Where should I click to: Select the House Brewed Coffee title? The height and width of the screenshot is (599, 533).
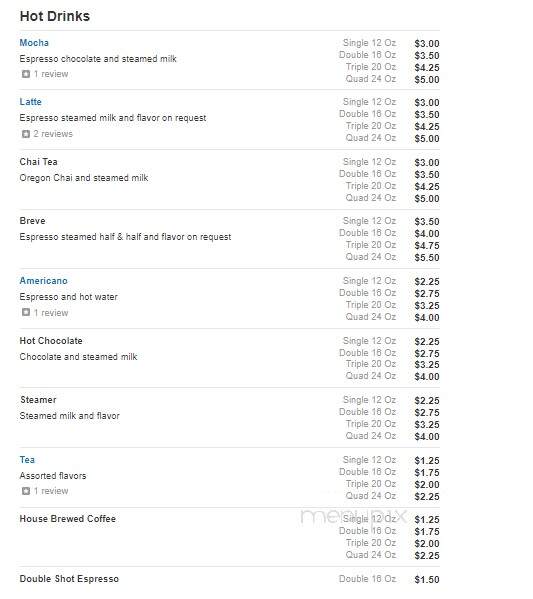pyautogui.click(x=68, y=519)
